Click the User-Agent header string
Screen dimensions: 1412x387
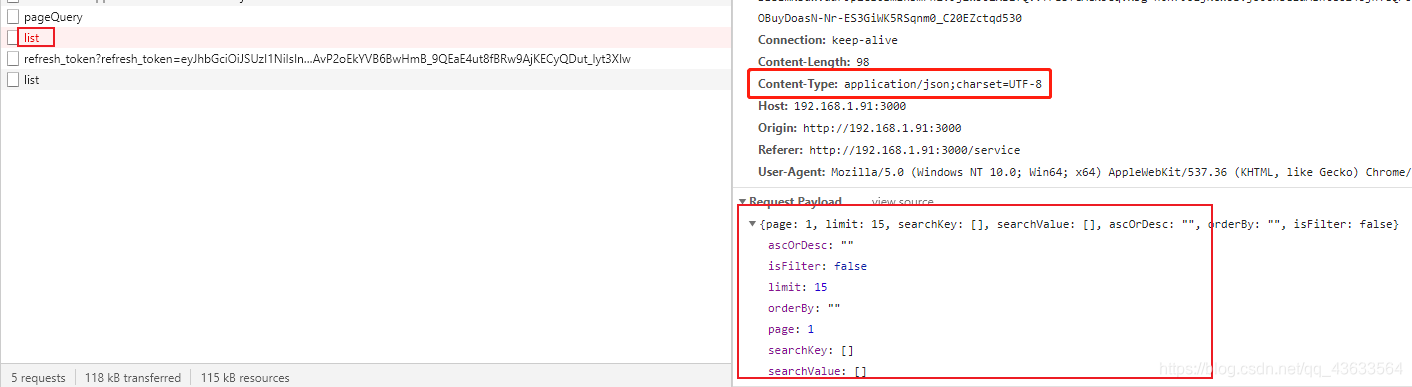(x=1118, y=172)
